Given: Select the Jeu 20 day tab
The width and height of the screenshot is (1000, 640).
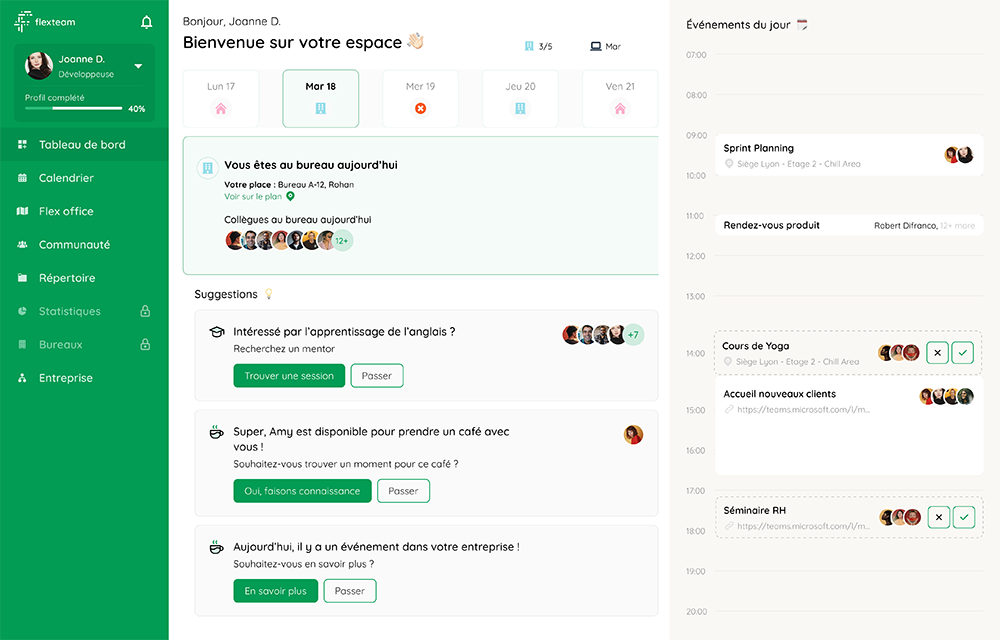Looking at the screenshot, I should point(520,99).
